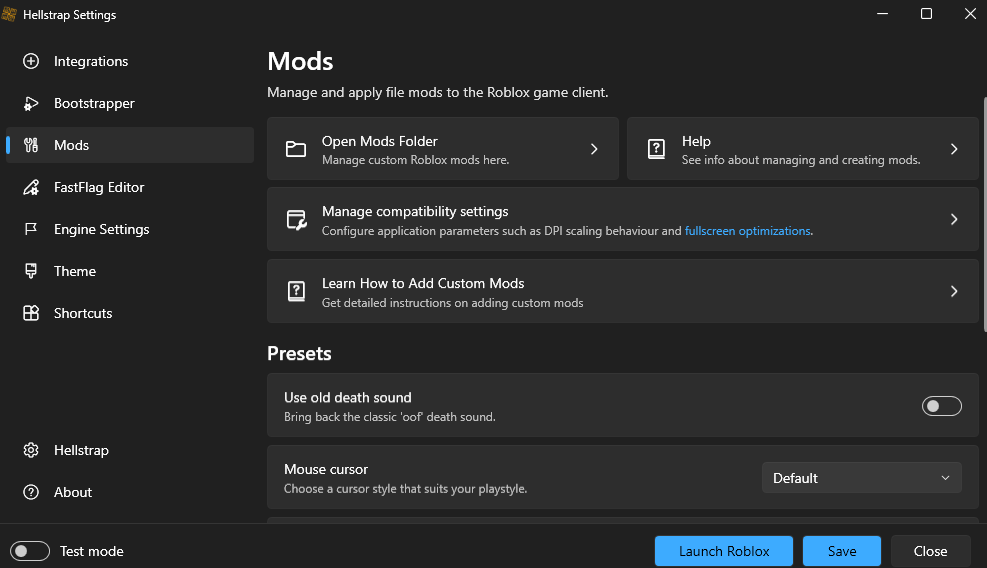Image resolution: width=987 pixels, height=568 pixels.
Task: Click the chevron on the Help card
Action: pyautogui.click(x=954, y=149)
